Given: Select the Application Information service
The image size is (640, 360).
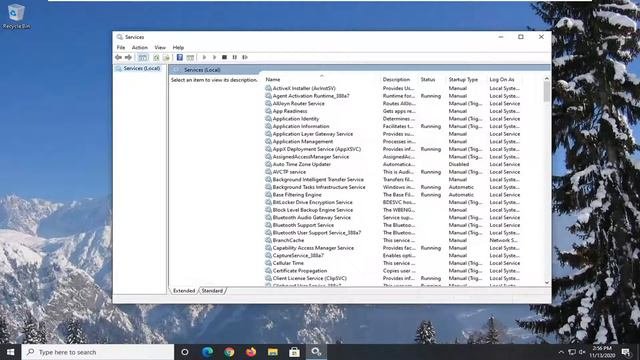Looking at the screenshot, I should coord(301,126).
